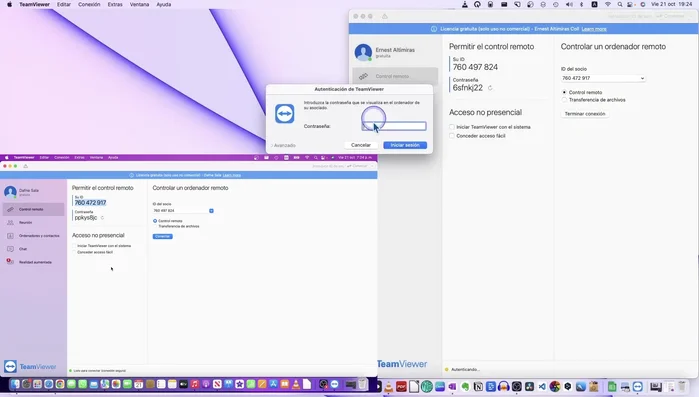The image size is (699, 397).
Task: Open the red PDF app in the local dock
Action: click(x=401, y=386)
